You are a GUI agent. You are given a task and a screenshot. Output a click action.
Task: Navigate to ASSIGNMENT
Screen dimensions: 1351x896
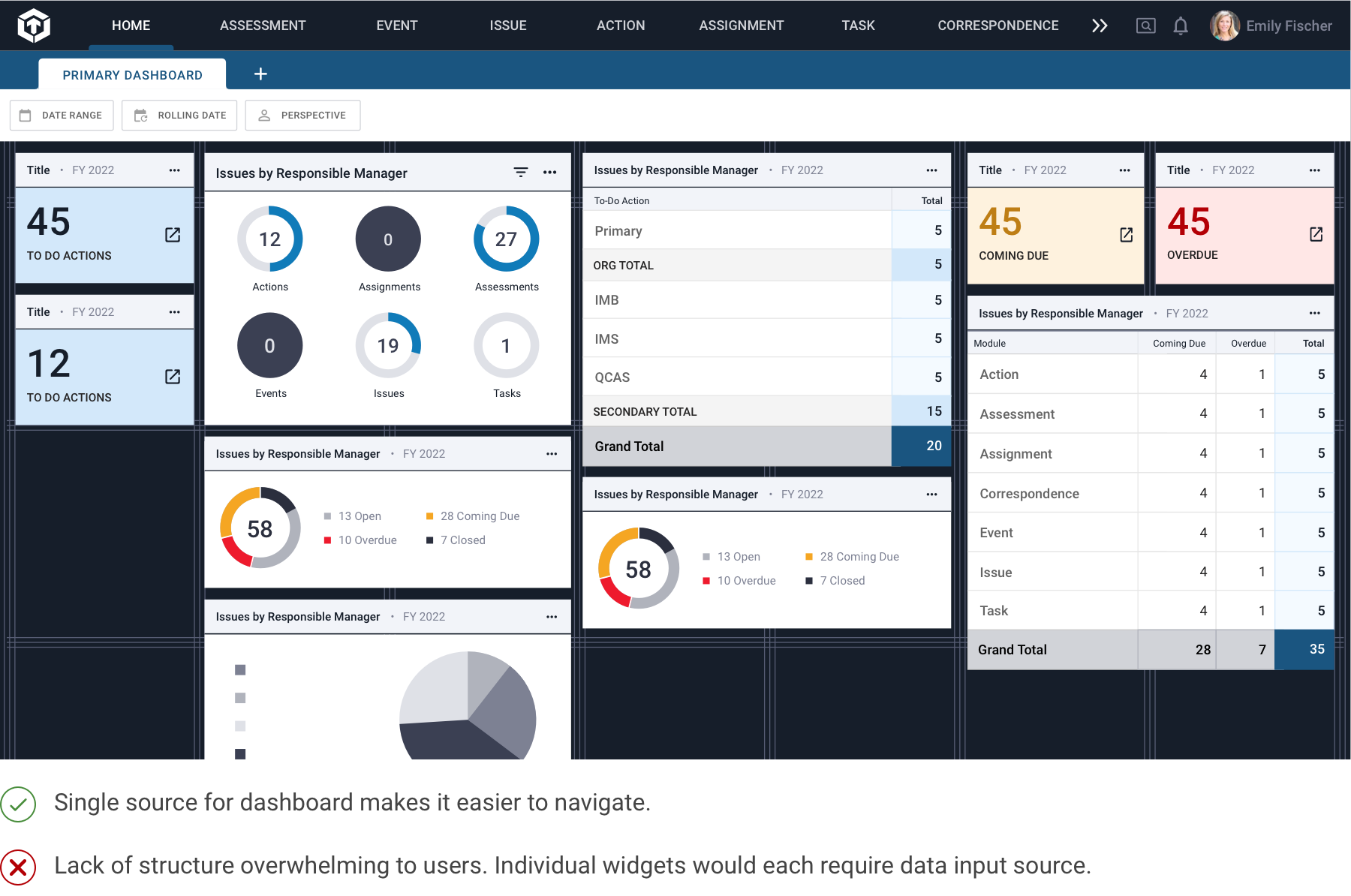point(742,26)
